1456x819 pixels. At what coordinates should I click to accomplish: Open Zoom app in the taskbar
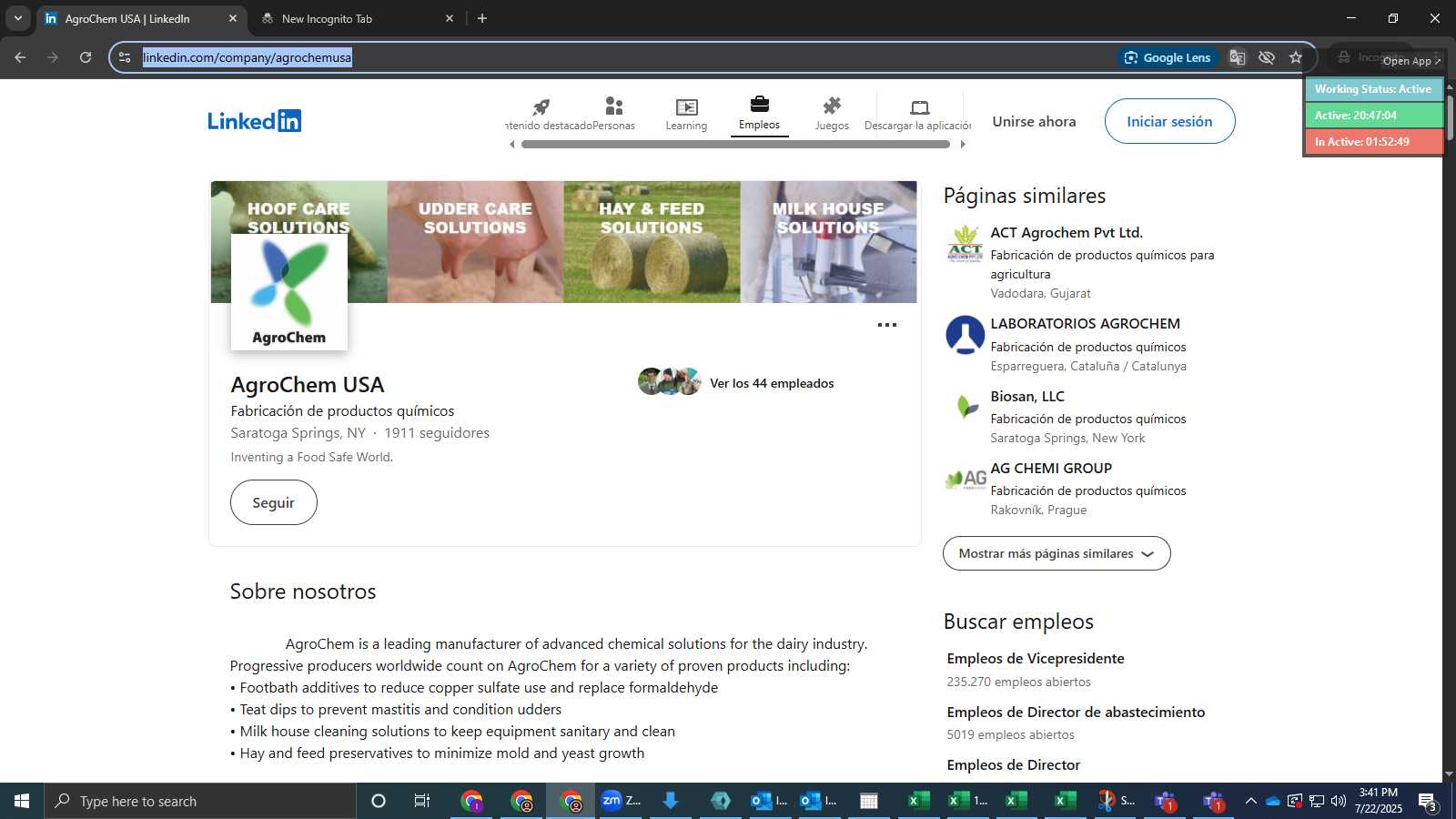pos(621,801)
